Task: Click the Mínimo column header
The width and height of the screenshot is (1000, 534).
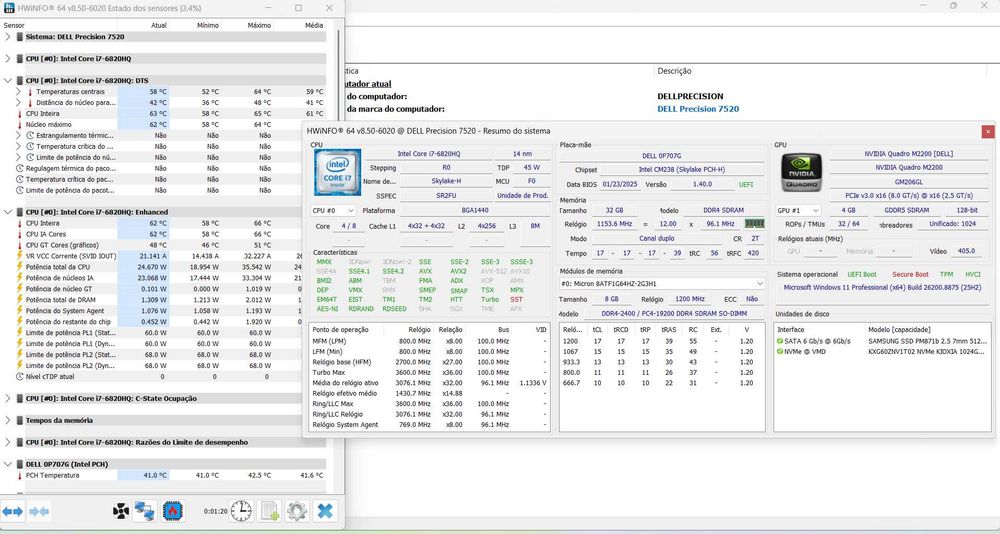Action: click(208, 26)
